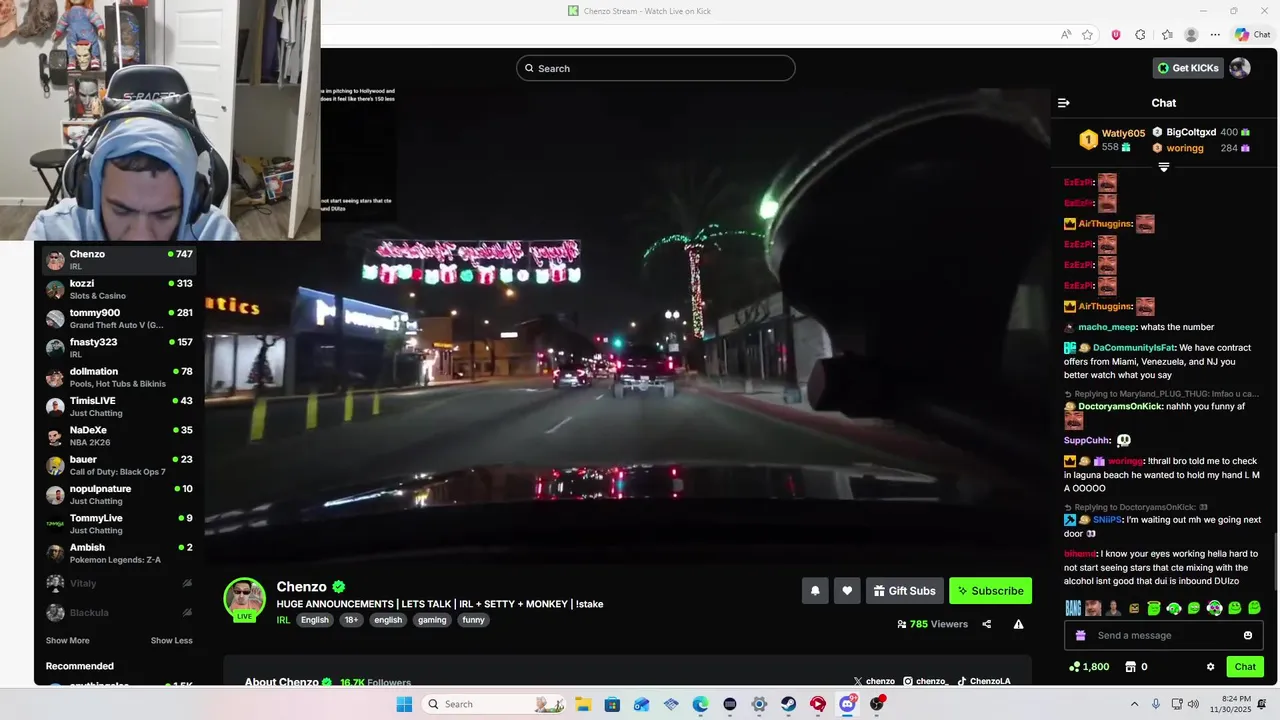
Task: Open the Copilot Chat button in browser toolbar
Action: click(x=1253, y=34)
